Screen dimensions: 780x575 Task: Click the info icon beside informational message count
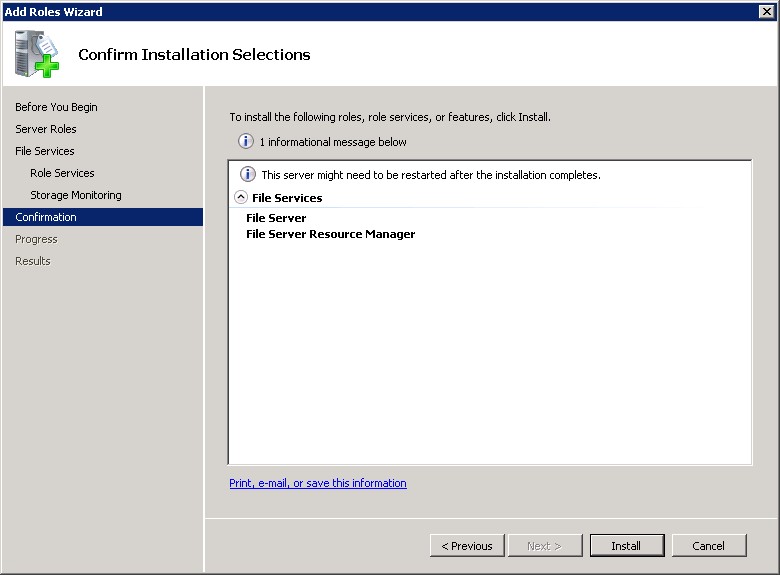point(246,142)
